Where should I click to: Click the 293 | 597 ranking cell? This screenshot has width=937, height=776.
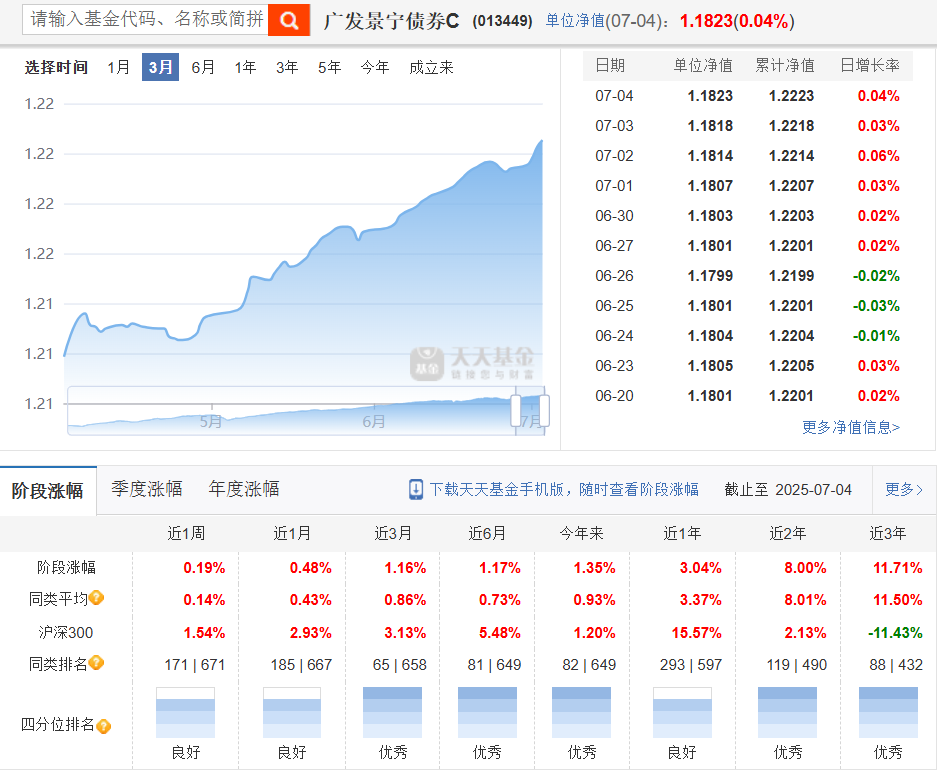tap(691, 665)
